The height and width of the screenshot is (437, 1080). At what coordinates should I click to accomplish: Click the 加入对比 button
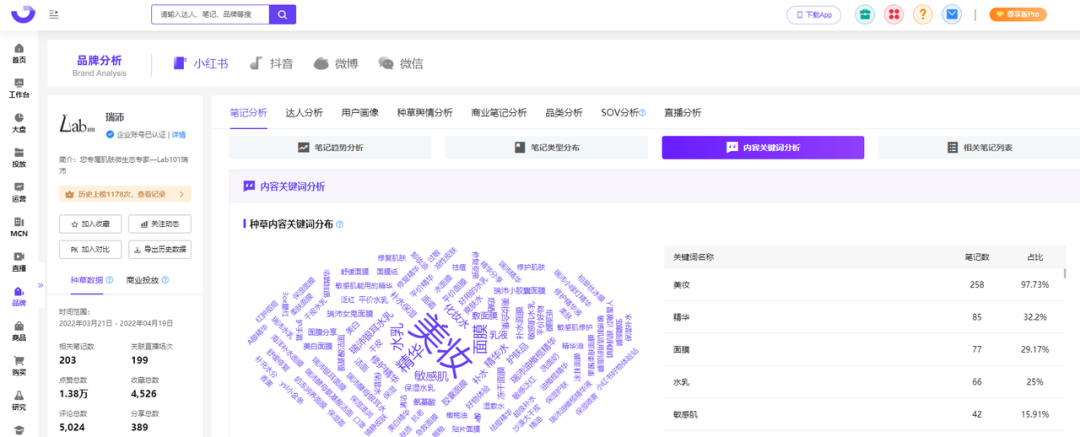91,250
